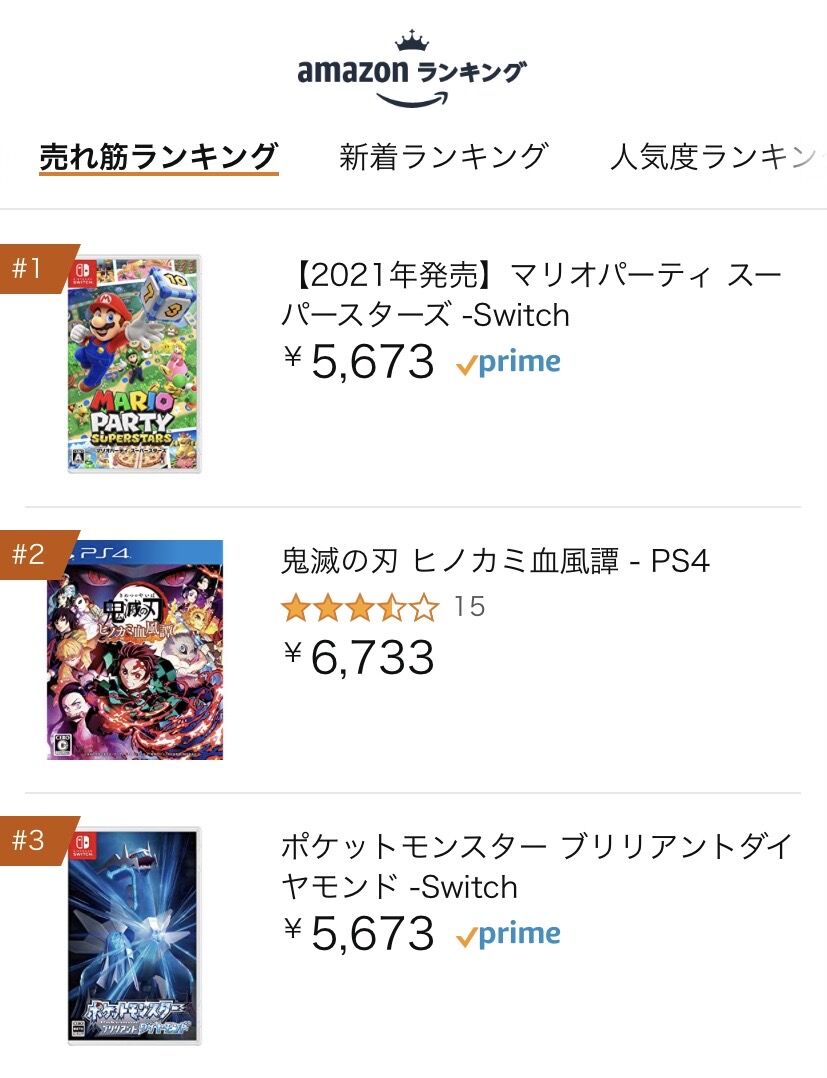Click the #3 rank badge
This screenshot has height=1078, width=827.
[x=32, y=840]
